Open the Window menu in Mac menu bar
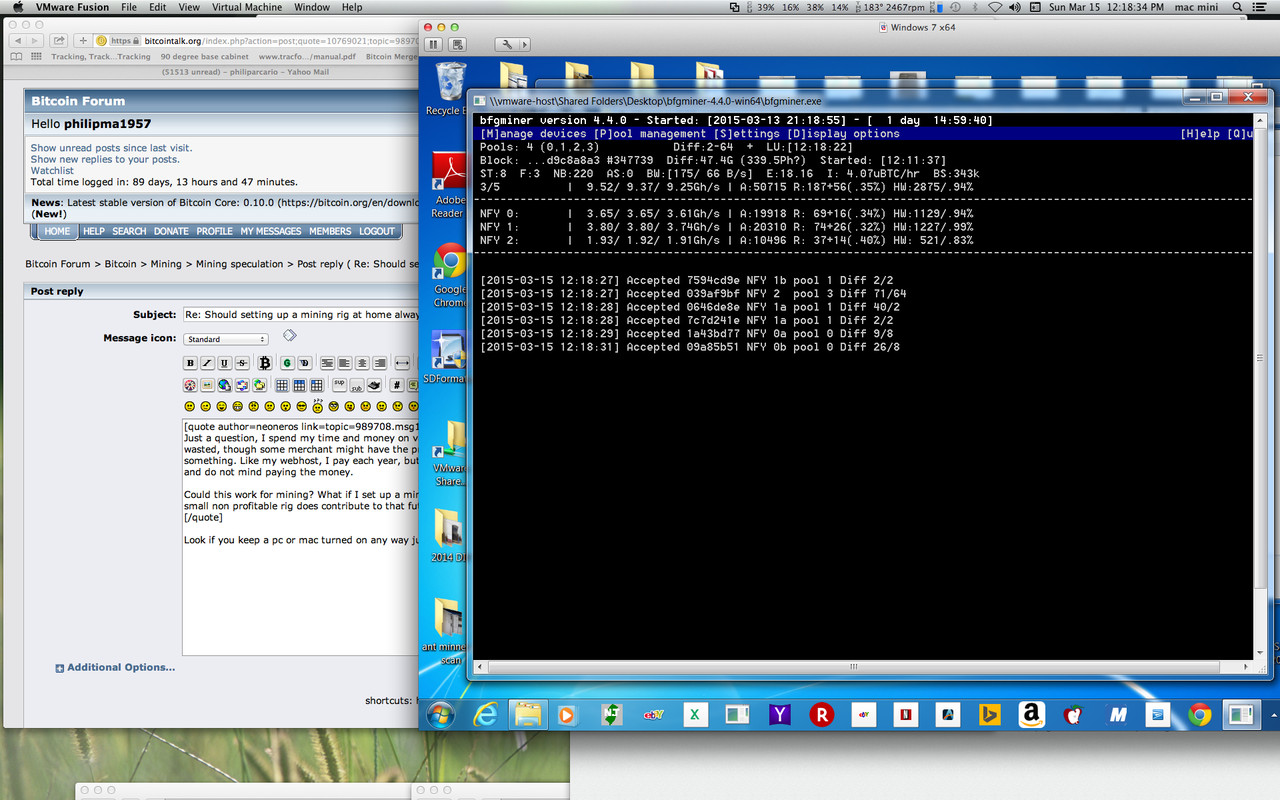1280x800 pixels. [x=312, y=7]
